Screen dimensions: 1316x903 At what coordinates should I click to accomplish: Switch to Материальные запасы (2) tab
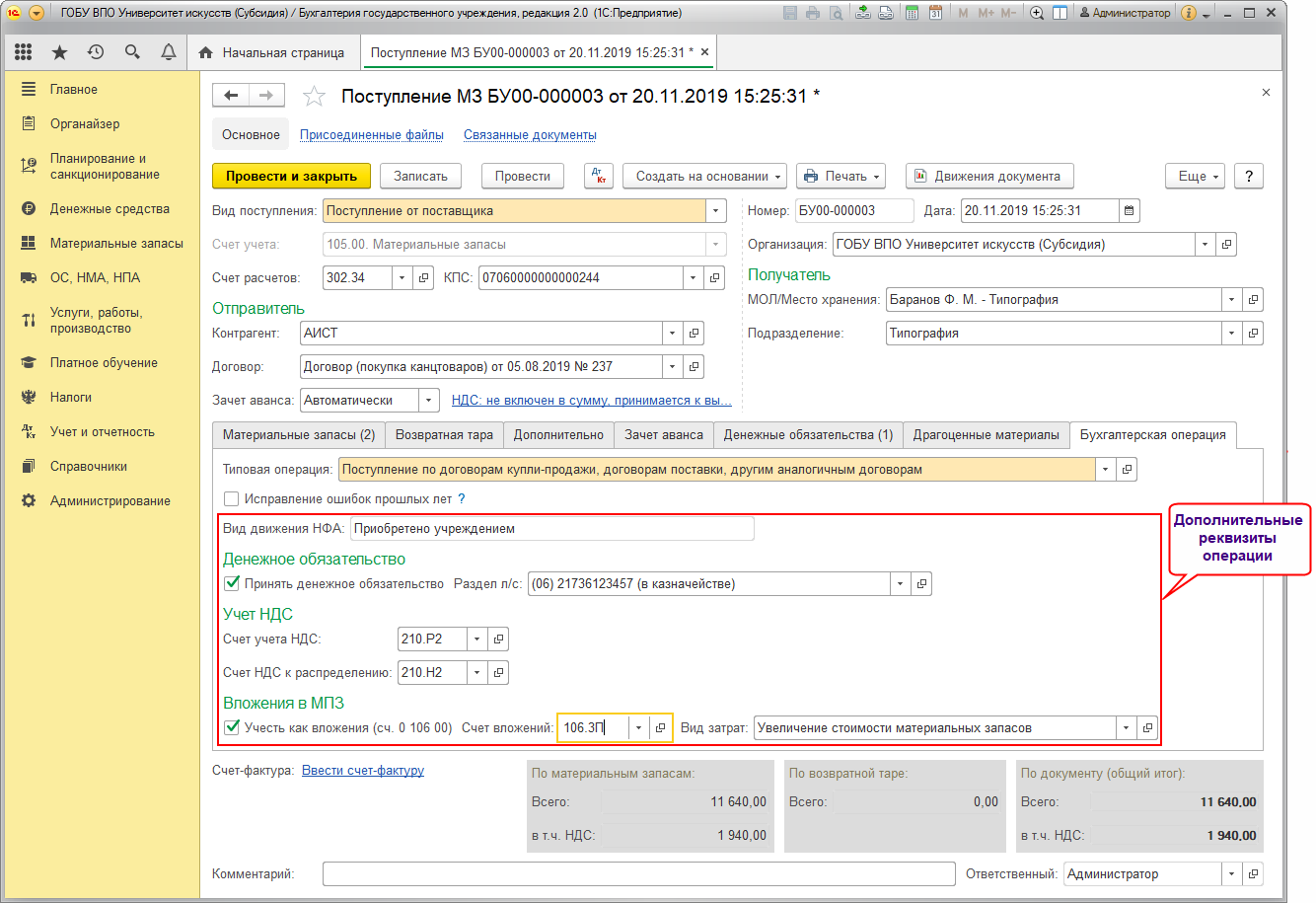[299, 434]
